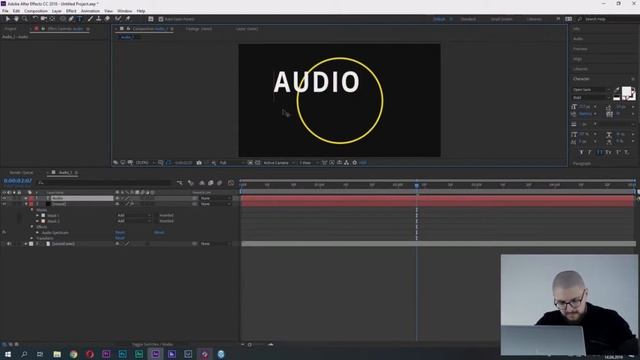Screen dimensions: 640x360
Task: Select the Eraser tool
Action: pos(107,19)
